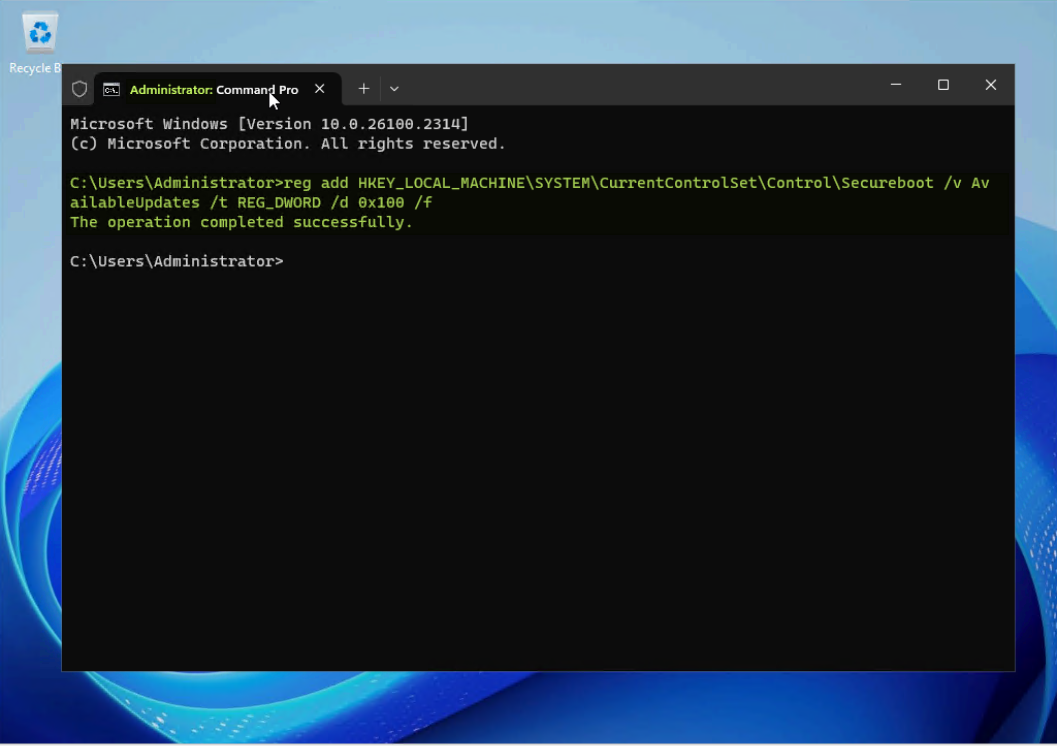This screenshot has height=746, width=1057.
Task: Click the maximize icon on the terminal window
Action: (943, 85)
